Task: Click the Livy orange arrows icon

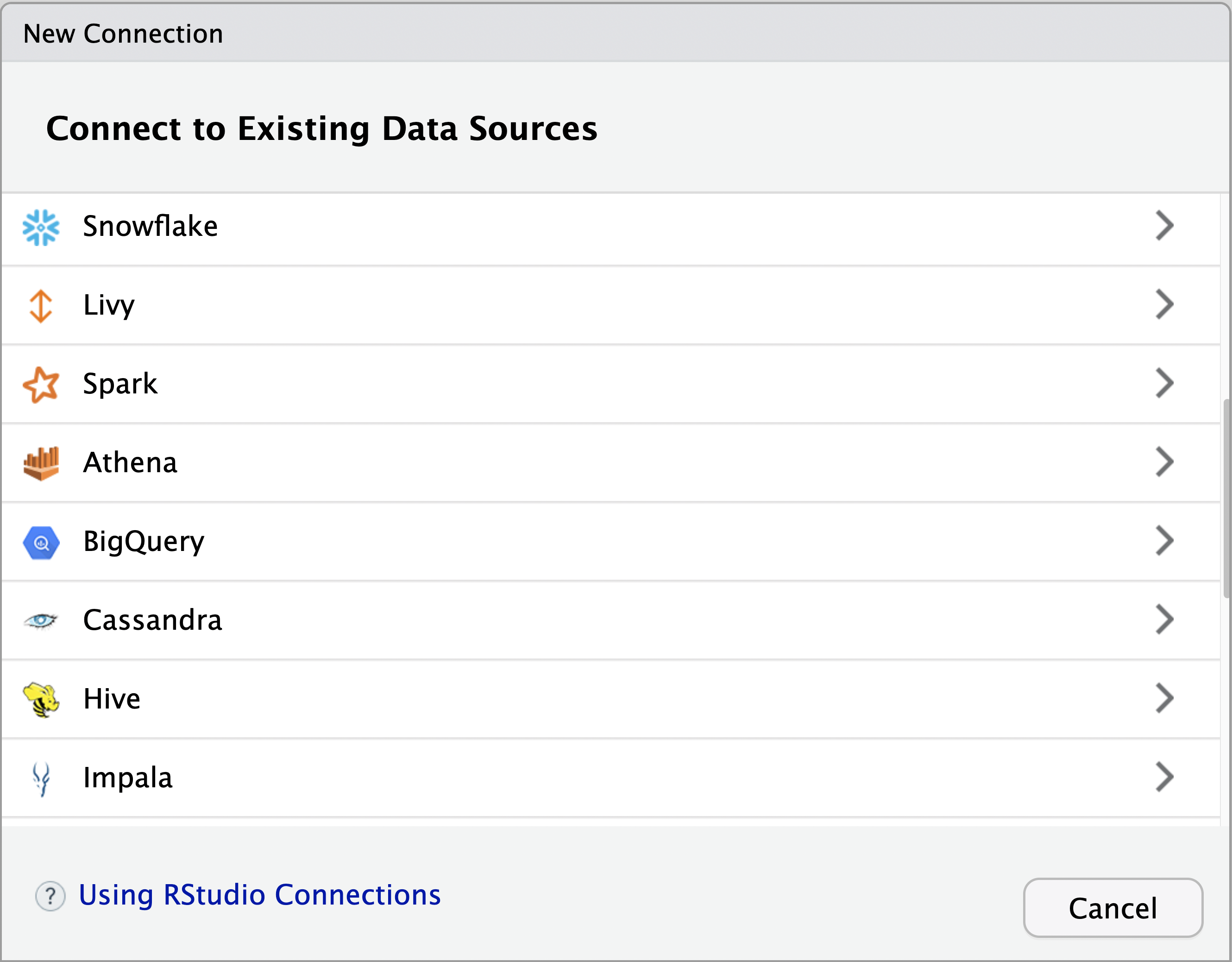Action: coord(41,306)
